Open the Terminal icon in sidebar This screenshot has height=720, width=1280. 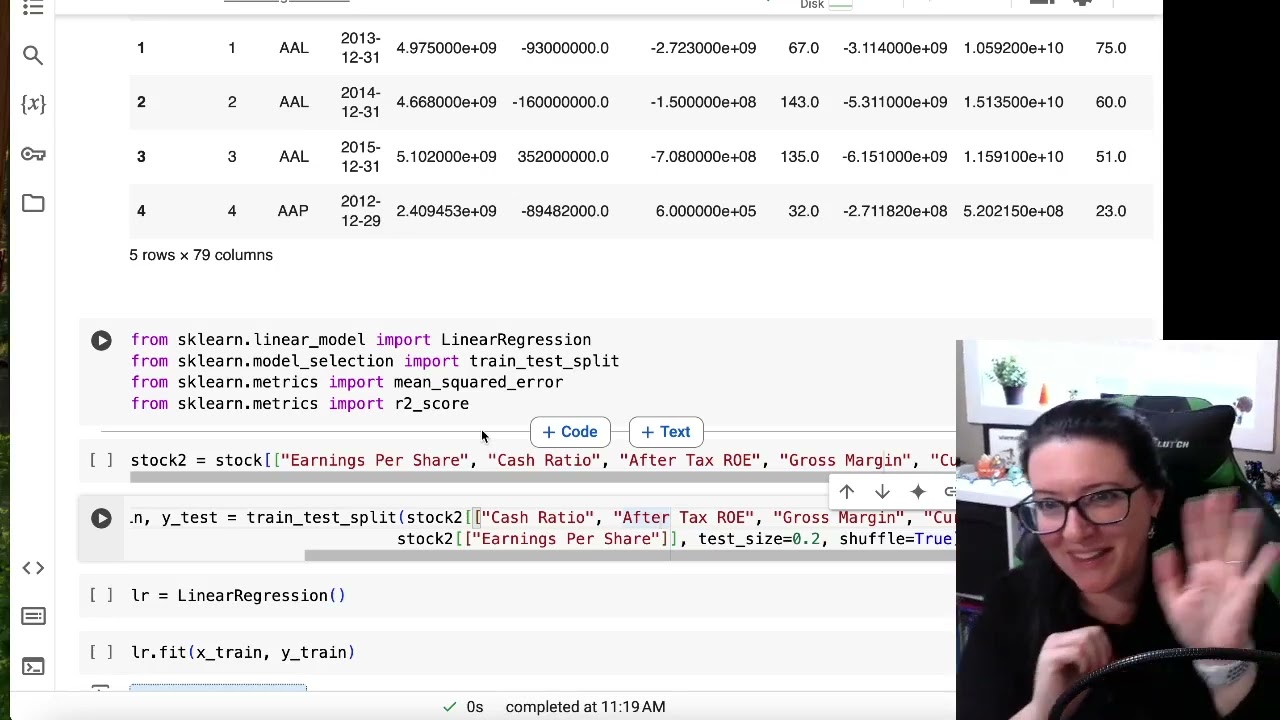pos(33,666)
